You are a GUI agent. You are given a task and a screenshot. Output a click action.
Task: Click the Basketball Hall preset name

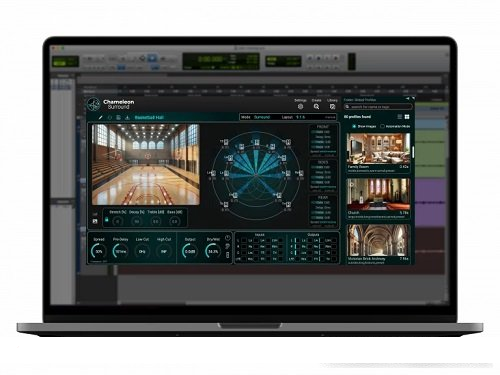(149, 117)
